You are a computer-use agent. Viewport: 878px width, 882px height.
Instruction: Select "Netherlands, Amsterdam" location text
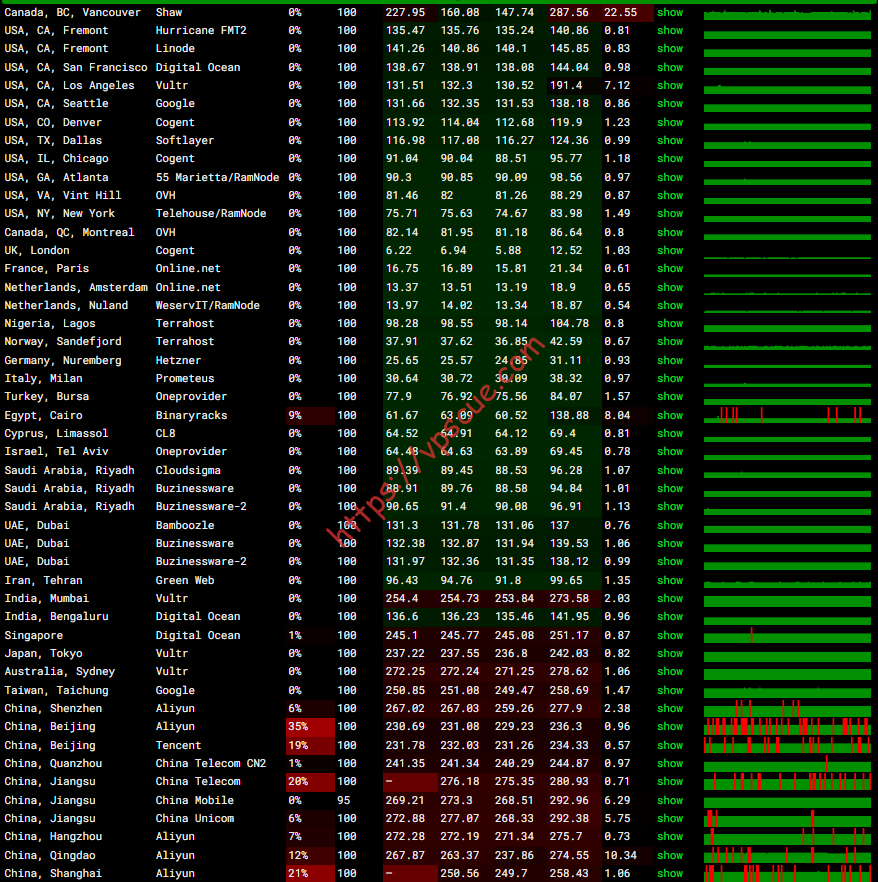tap(76, 287)
